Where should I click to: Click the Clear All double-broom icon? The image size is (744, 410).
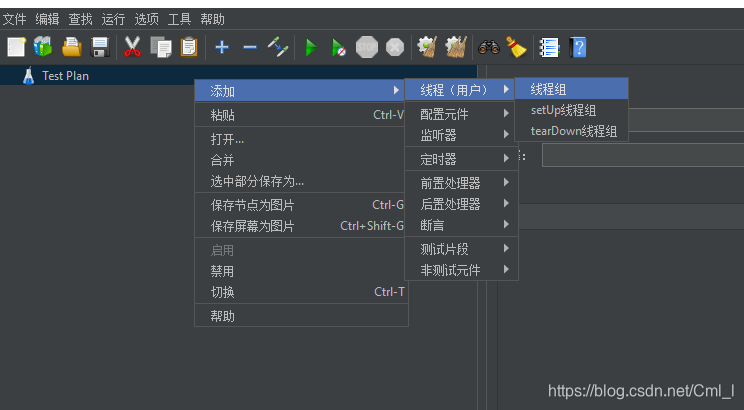456,47
